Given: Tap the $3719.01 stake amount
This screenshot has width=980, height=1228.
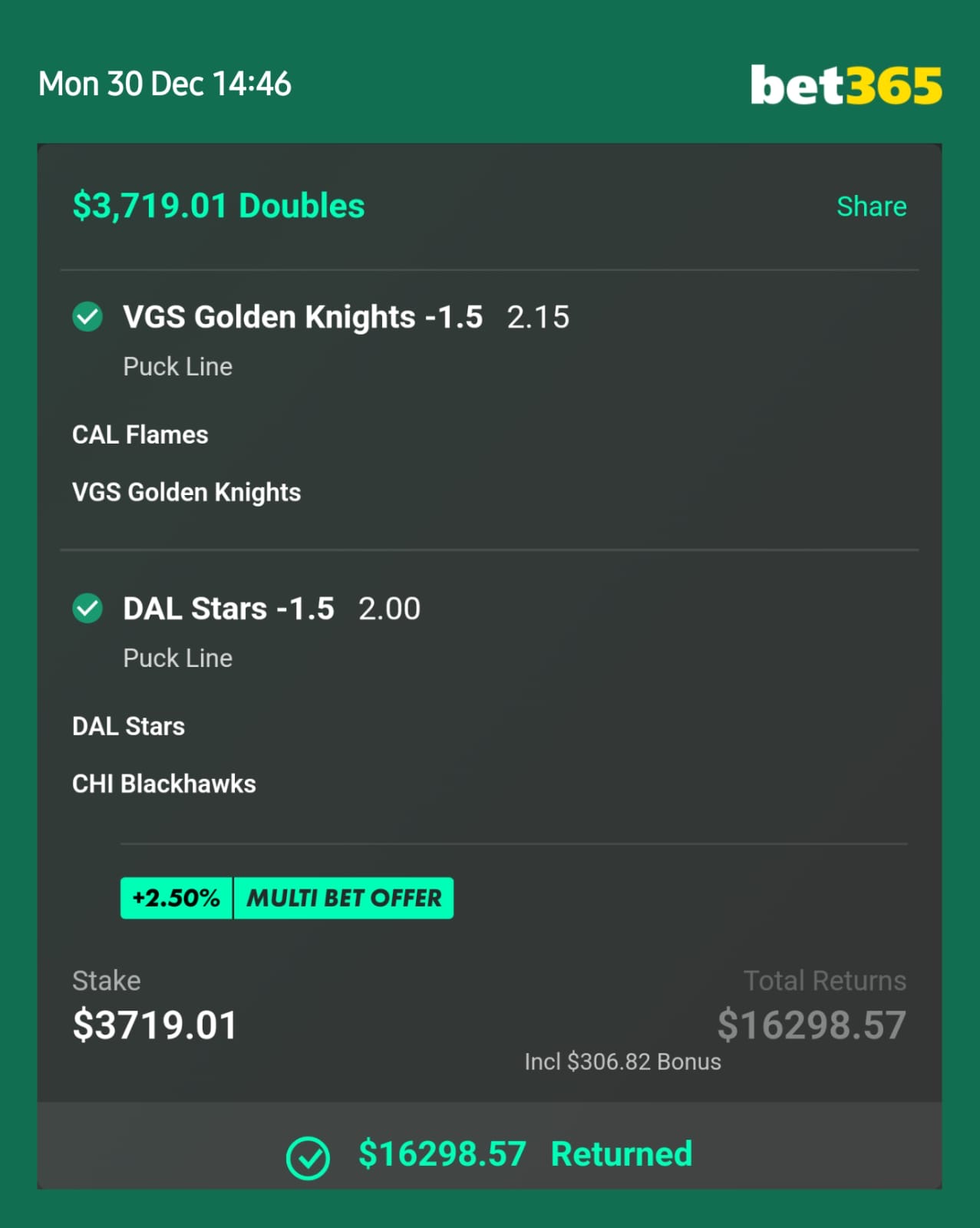Looking at the screenshot, I should [155, 1025].
